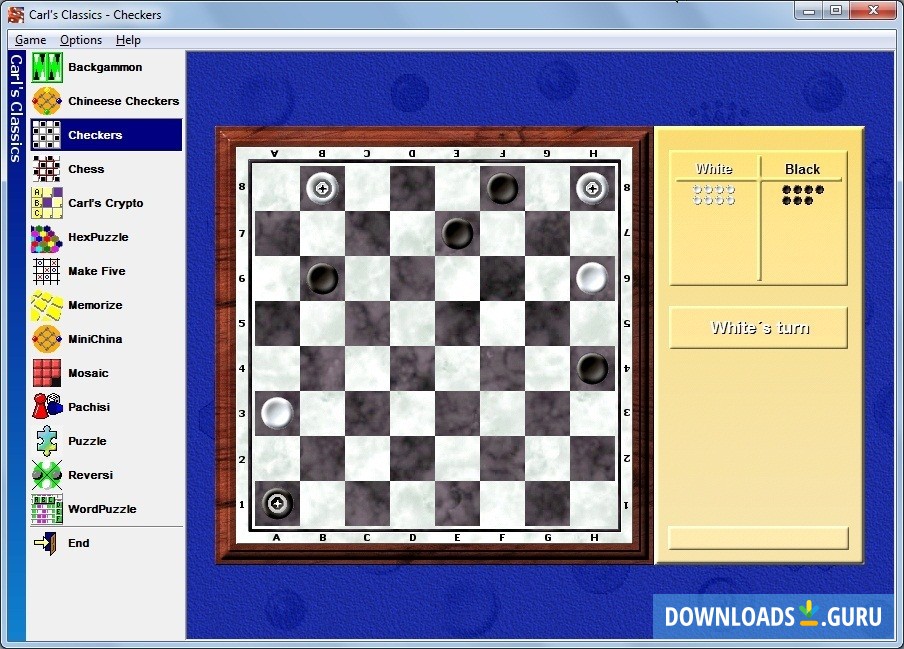This screenshot has width=904, height=649.
Task: Click the empty dark square D4
Action: (x=412, y=368)
